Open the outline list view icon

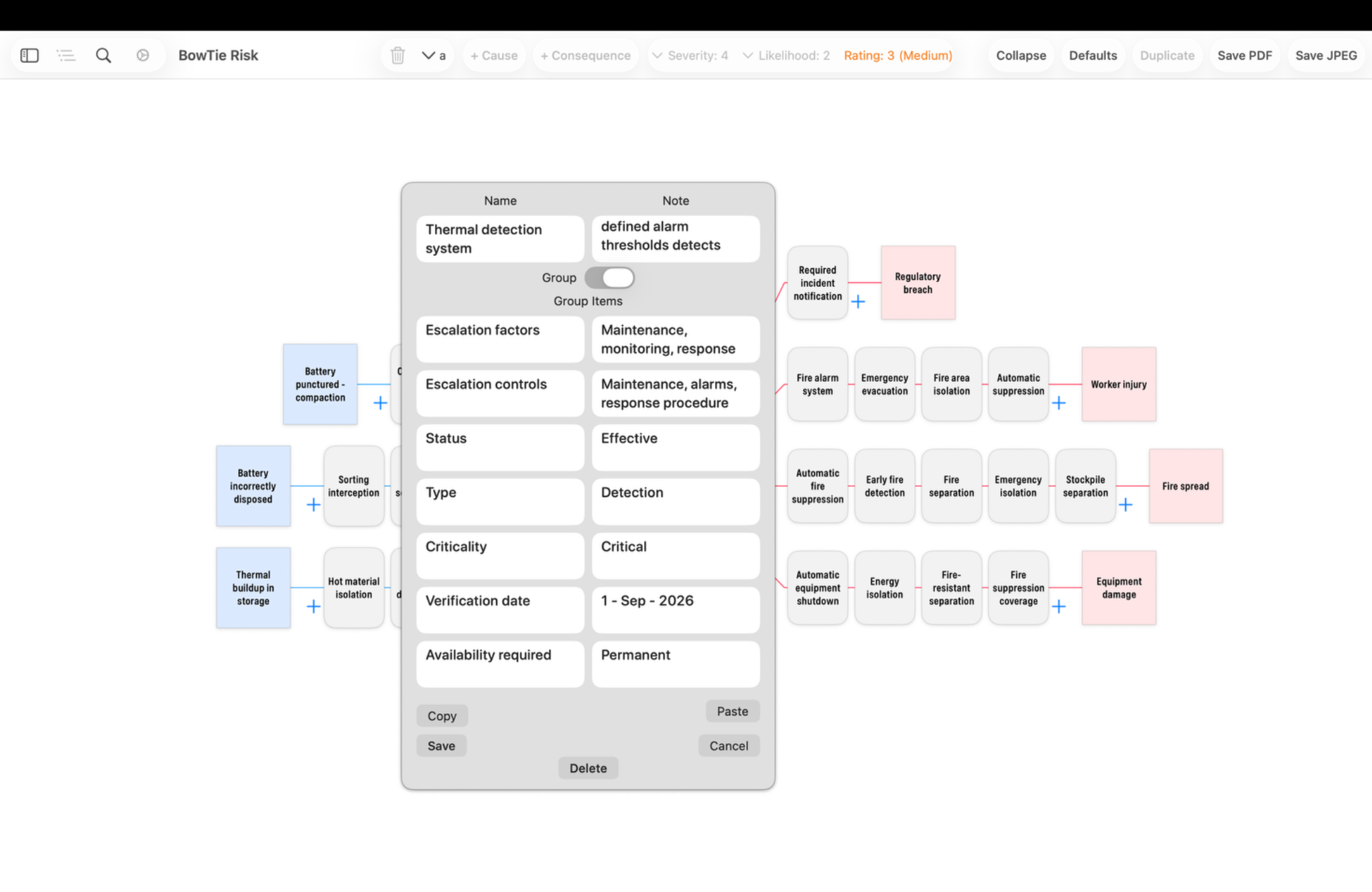66,56
